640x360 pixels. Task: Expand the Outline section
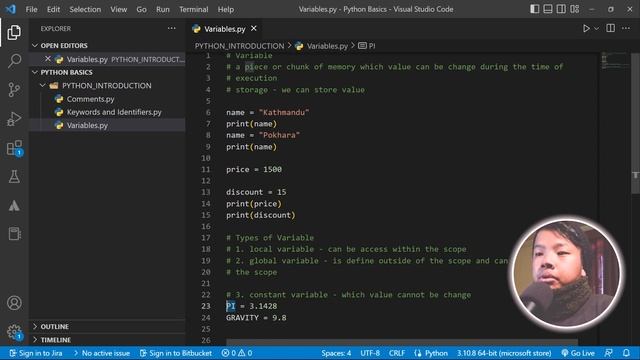[x=35, y=327]
